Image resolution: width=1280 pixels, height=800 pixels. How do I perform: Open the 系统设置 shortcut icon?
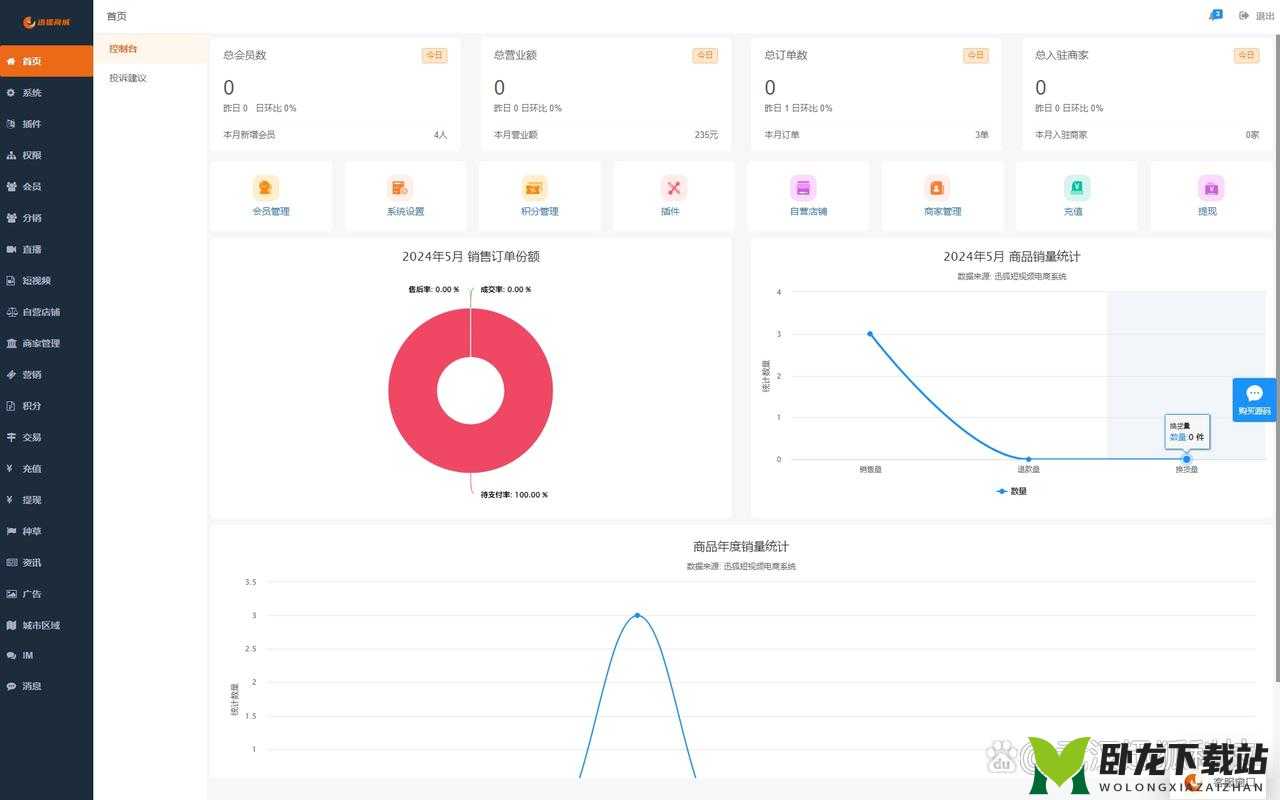click(x=400, y=187)
